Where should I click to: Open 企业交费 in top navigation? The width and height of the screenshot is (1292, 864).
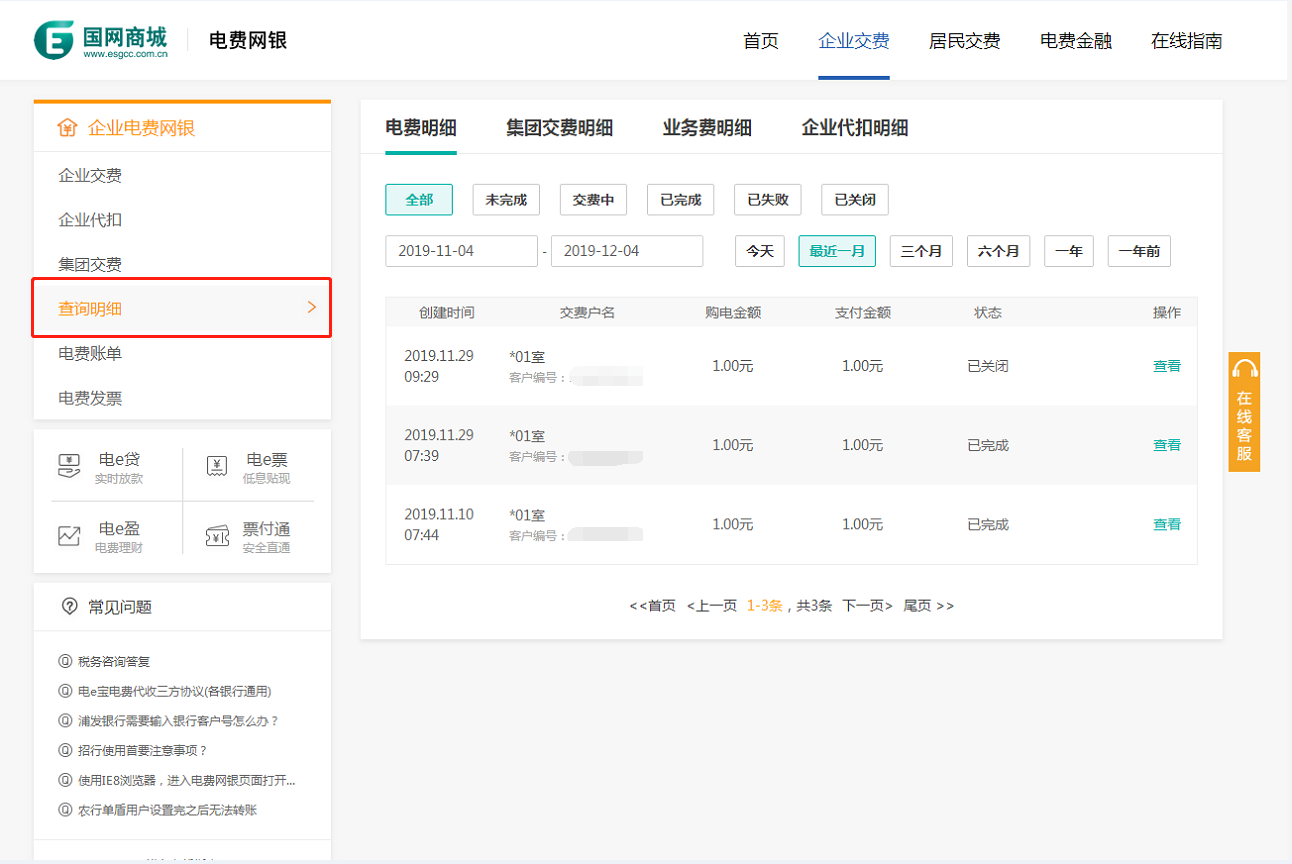[854, 41]
